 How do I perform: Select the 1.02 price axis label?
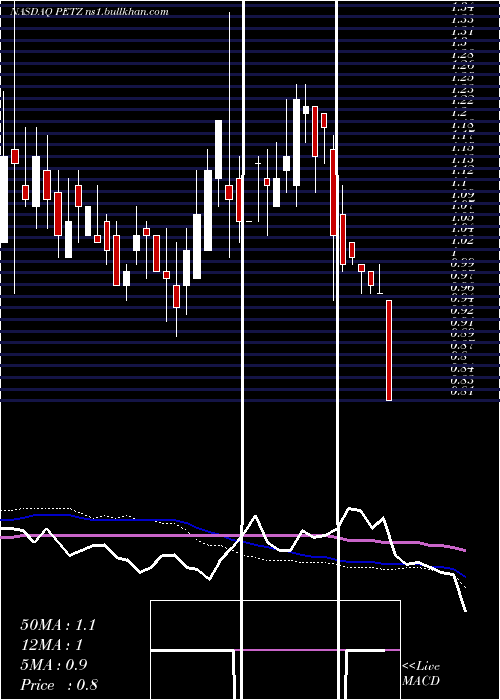462,241
